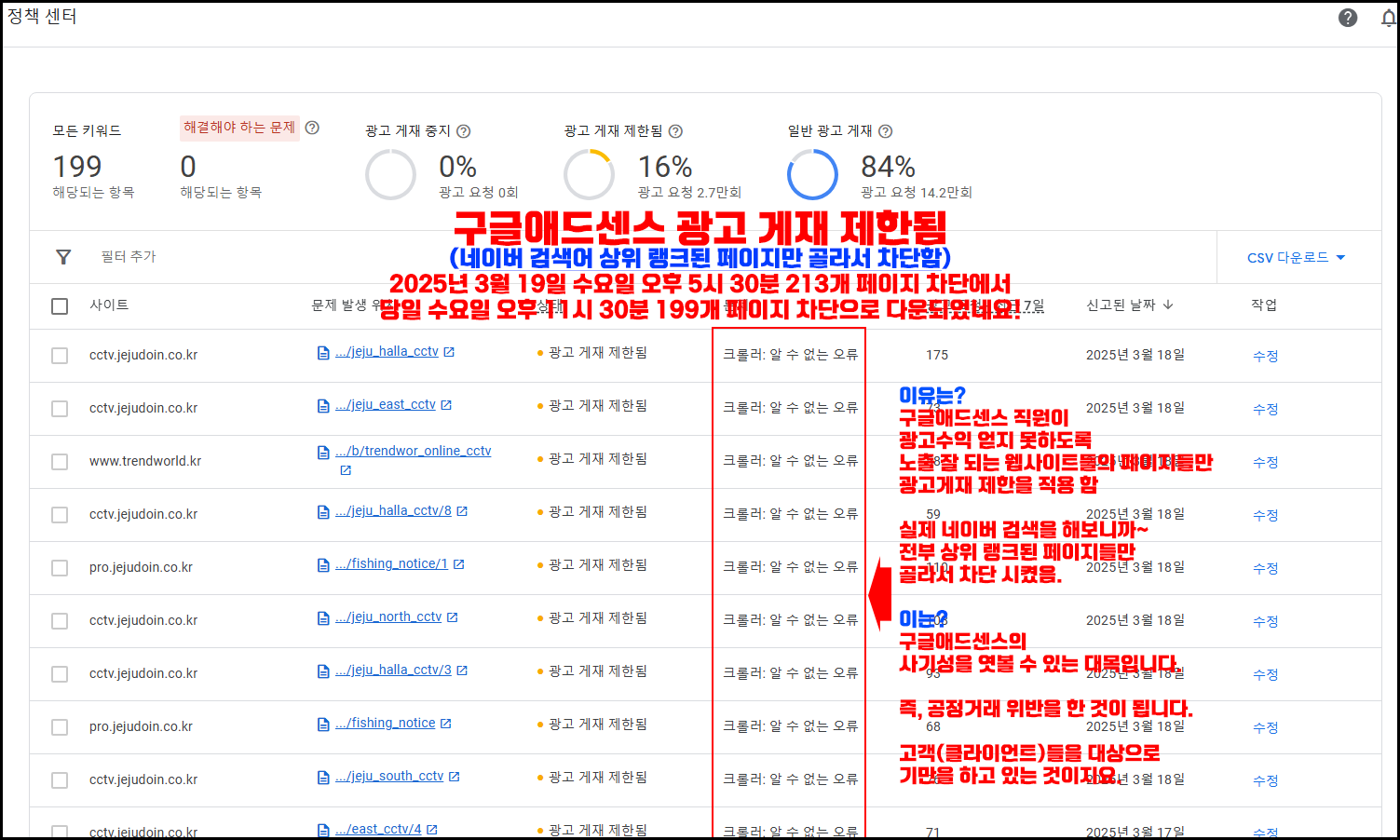This screenshot has height=840, width=1400.
Task: Click 수정 for the trendwor_online_cctv row
Action: coord(1265,462)
